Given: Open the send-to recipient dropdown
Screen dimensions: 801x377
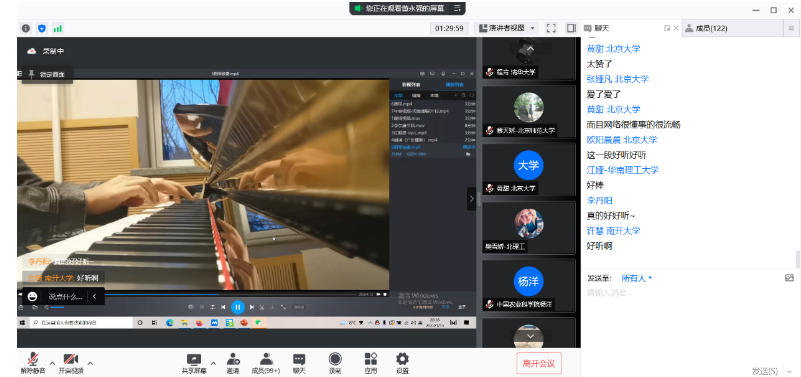Looking at the screenshot, I should (x=637, y=278).
